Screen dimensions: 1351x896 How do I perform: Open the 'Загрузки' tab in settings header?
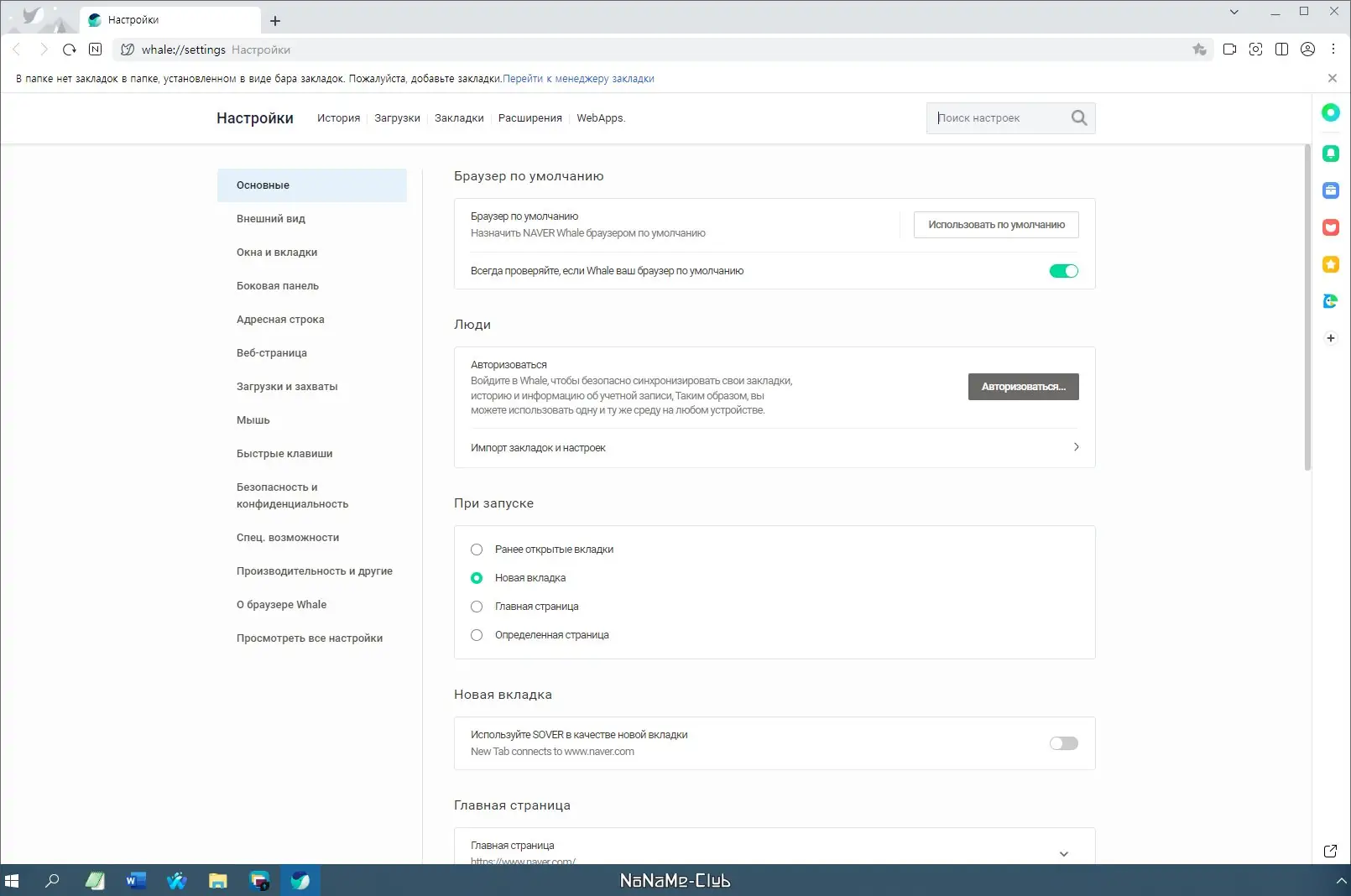click(x=398, y=117)
